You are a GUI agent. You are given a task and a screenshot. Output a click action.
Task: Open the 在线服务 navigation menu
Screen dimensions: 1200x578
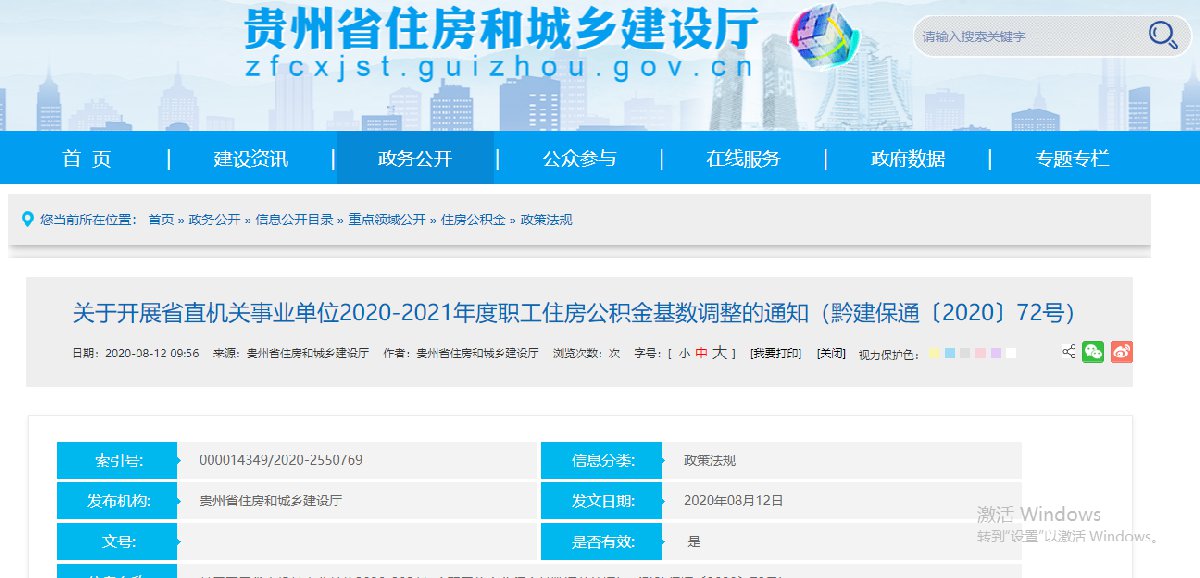743,158
